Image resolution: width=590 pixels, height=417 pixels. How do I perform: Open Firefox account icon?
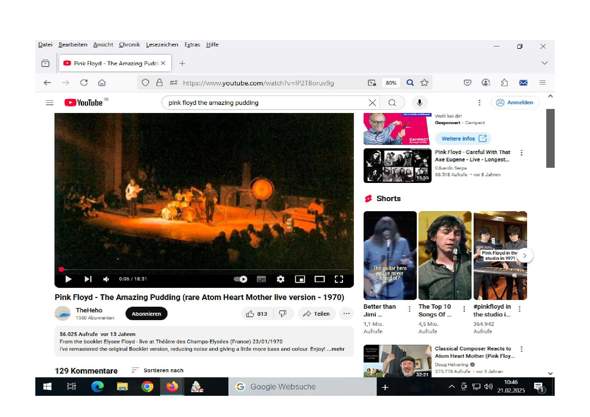pos(485,82)
